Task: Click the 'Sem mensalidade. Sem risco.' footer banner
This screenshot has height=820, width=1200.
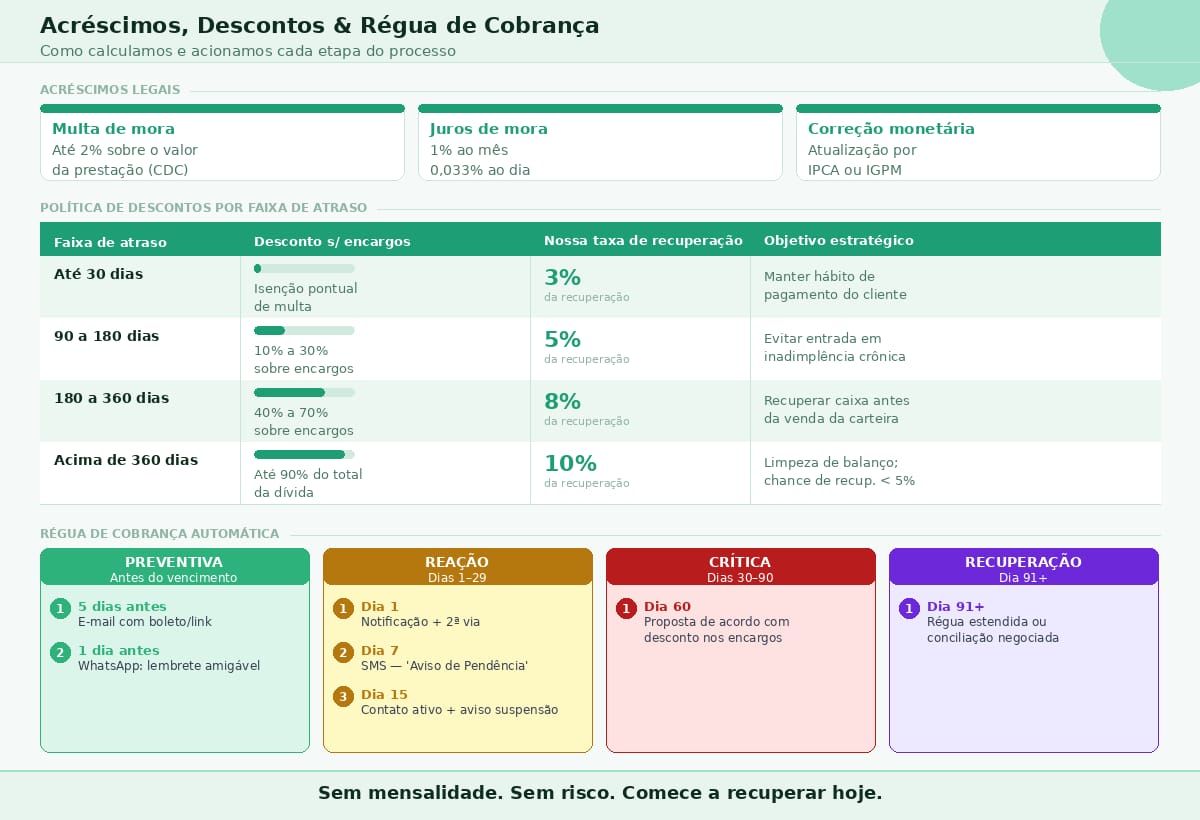Action: 600,794
